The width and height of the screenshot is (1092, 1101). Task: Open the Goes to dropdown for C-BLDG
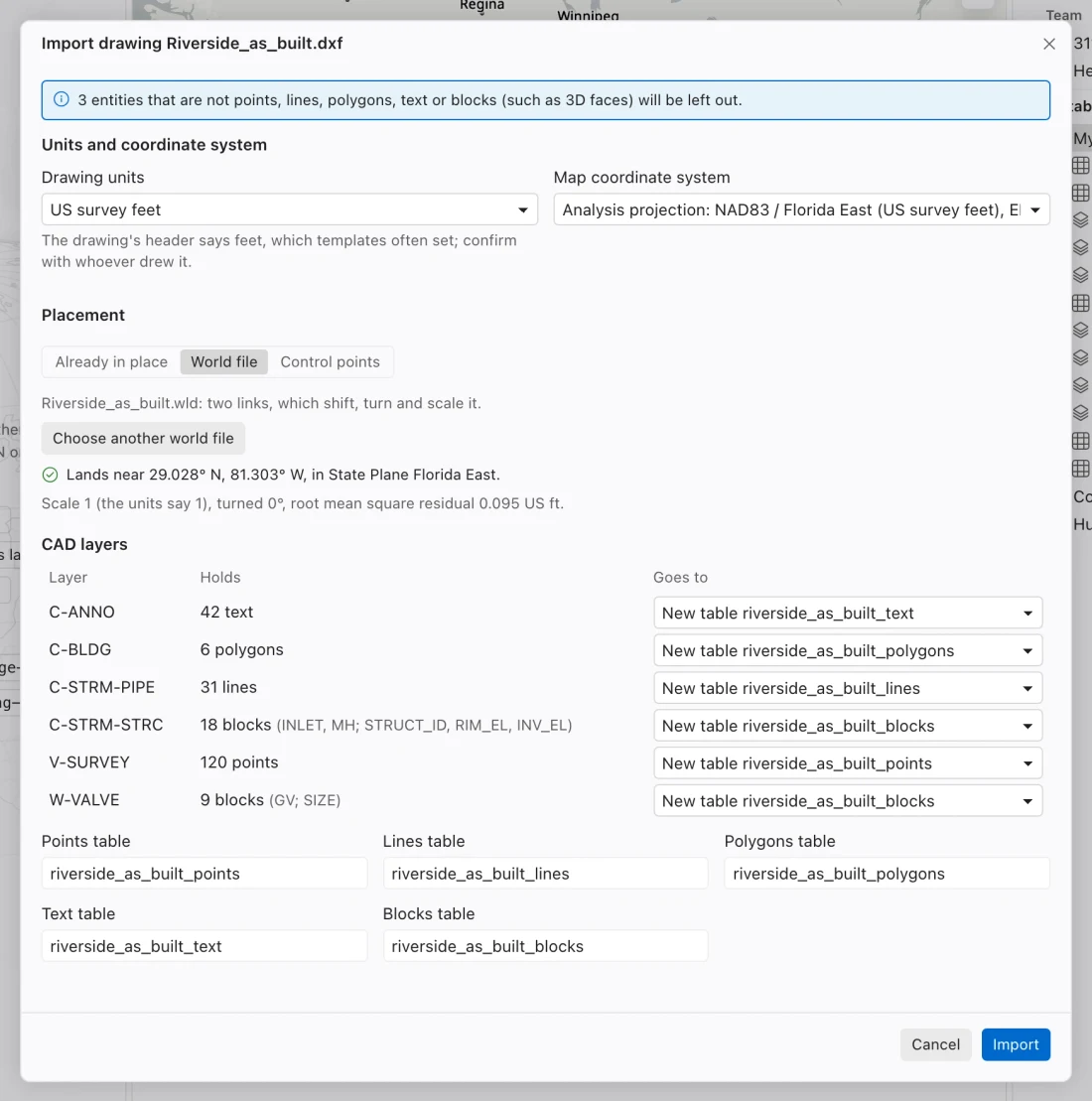[848, 650]
